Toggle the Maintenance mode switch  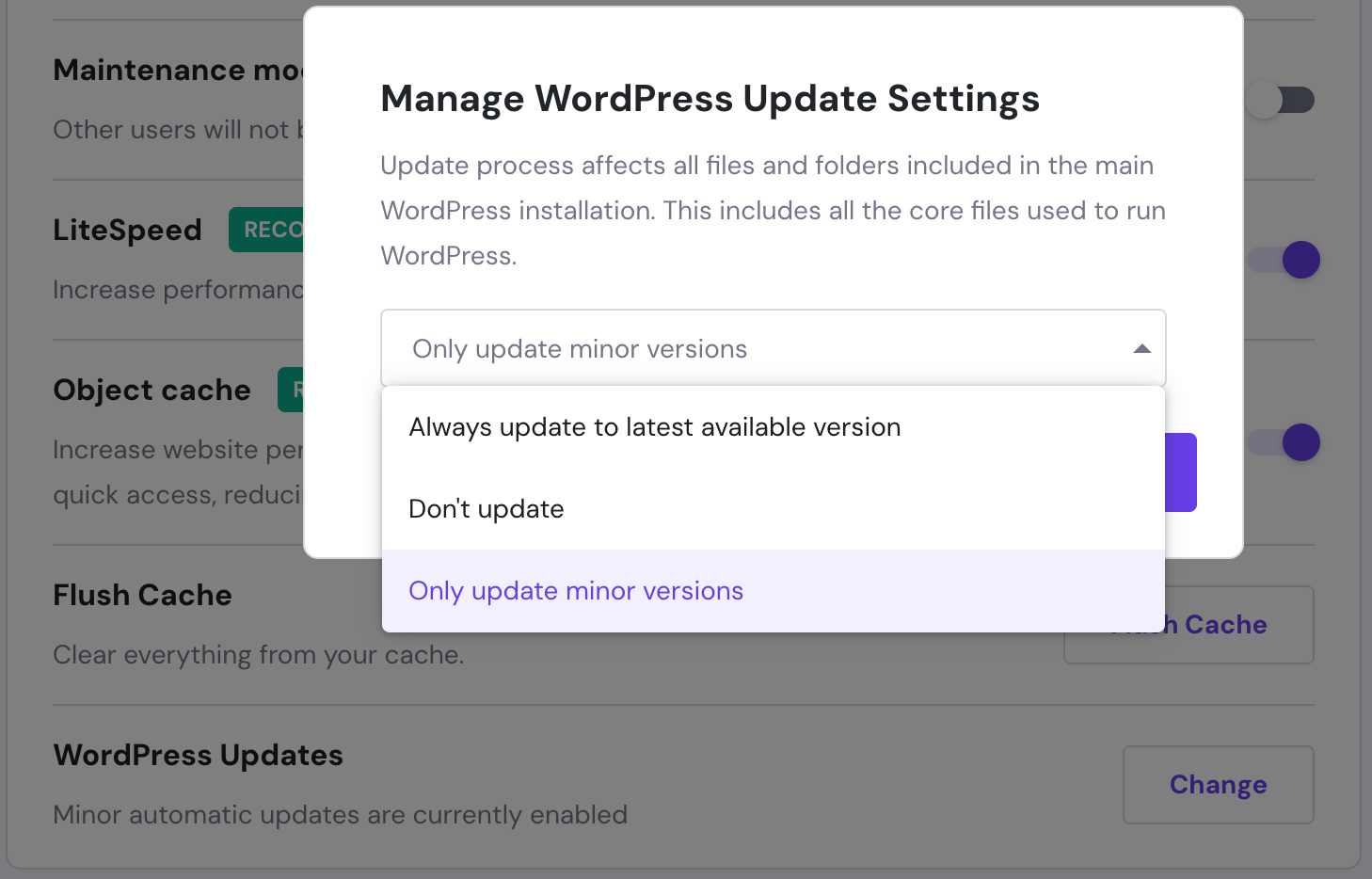coord(1281,100)
